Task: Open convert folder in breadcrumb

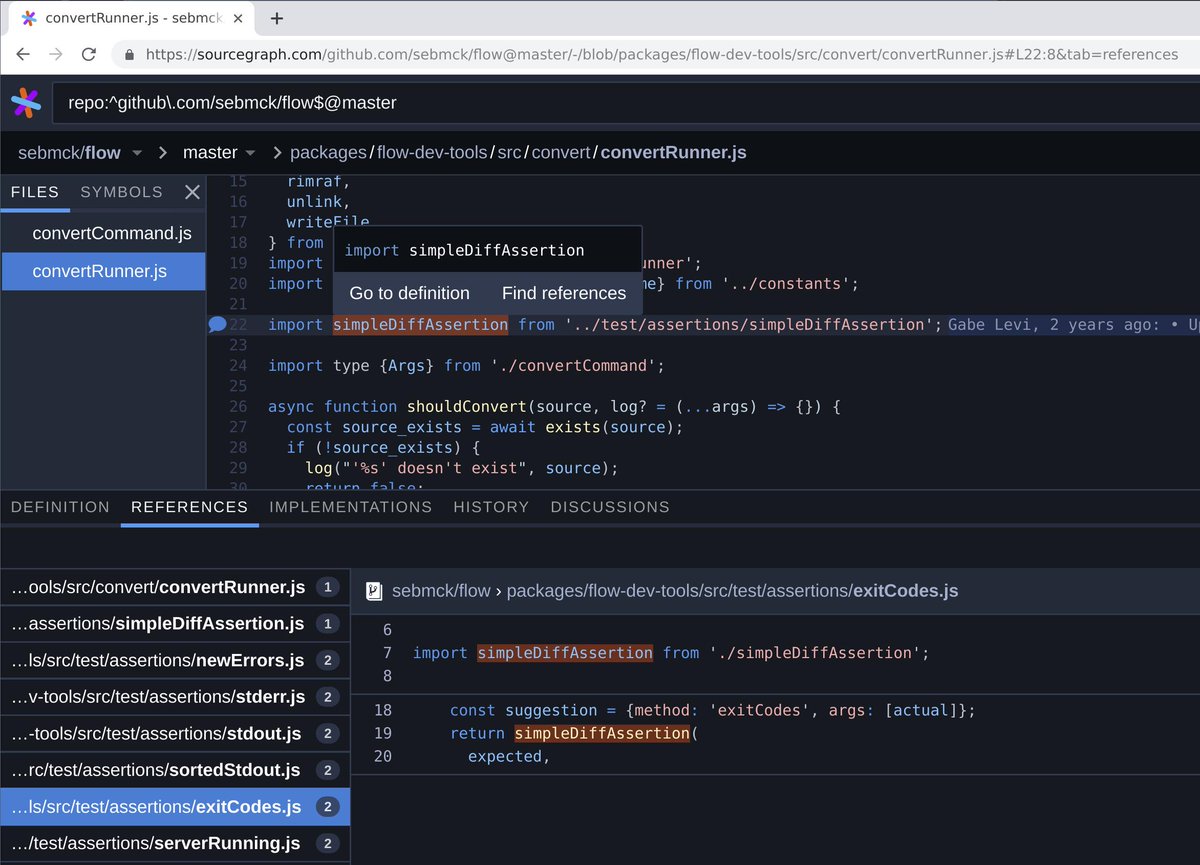Action: tap(561, 153)
